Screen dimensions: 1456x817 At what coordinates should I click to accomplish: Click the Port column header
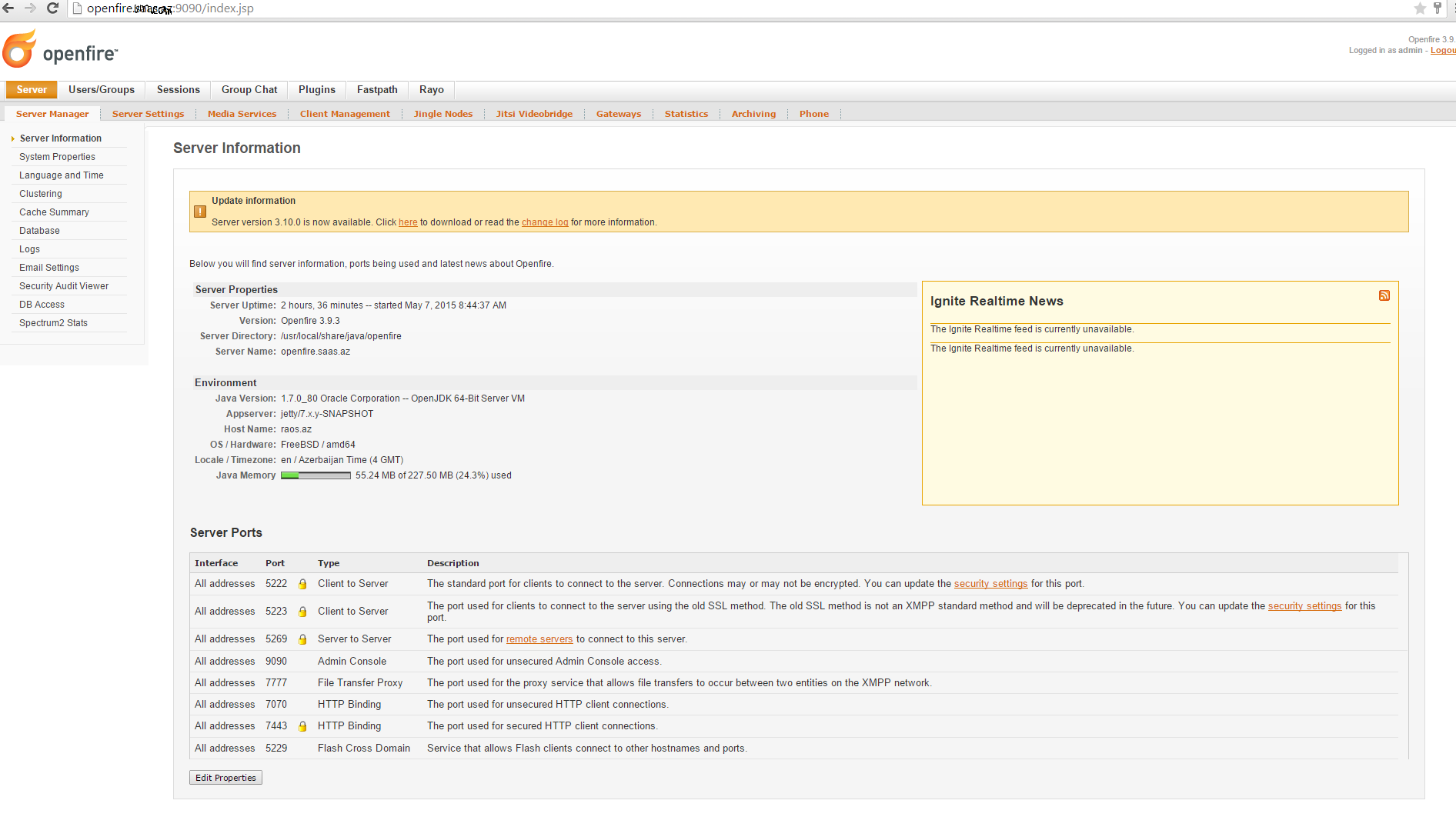point(275,563)
